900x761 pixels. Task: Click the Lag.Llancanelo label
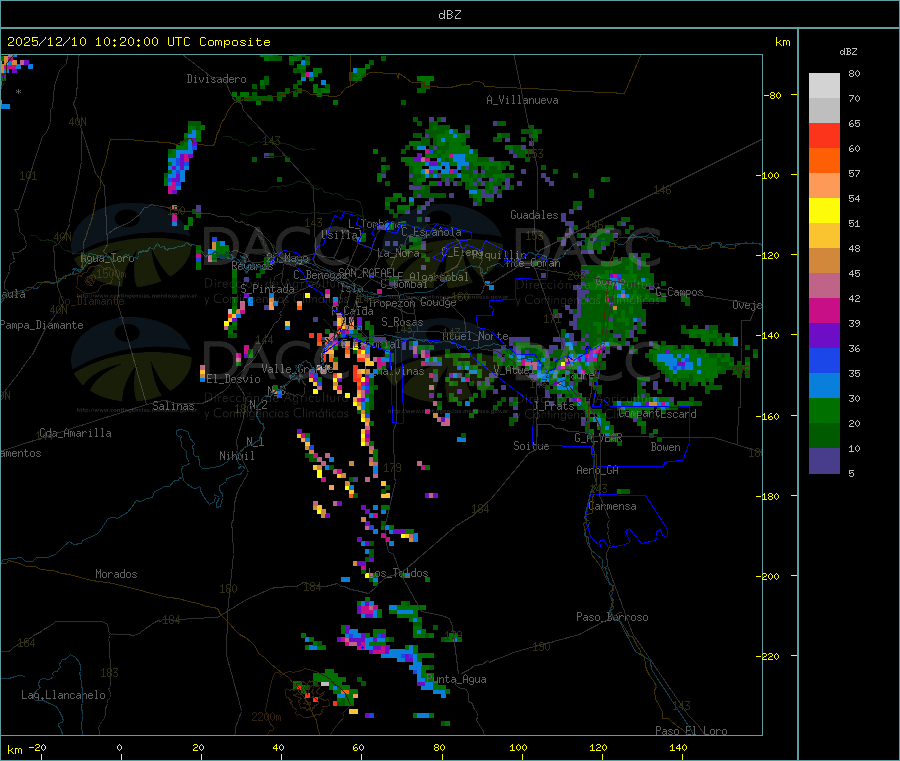tap(64, 695)
